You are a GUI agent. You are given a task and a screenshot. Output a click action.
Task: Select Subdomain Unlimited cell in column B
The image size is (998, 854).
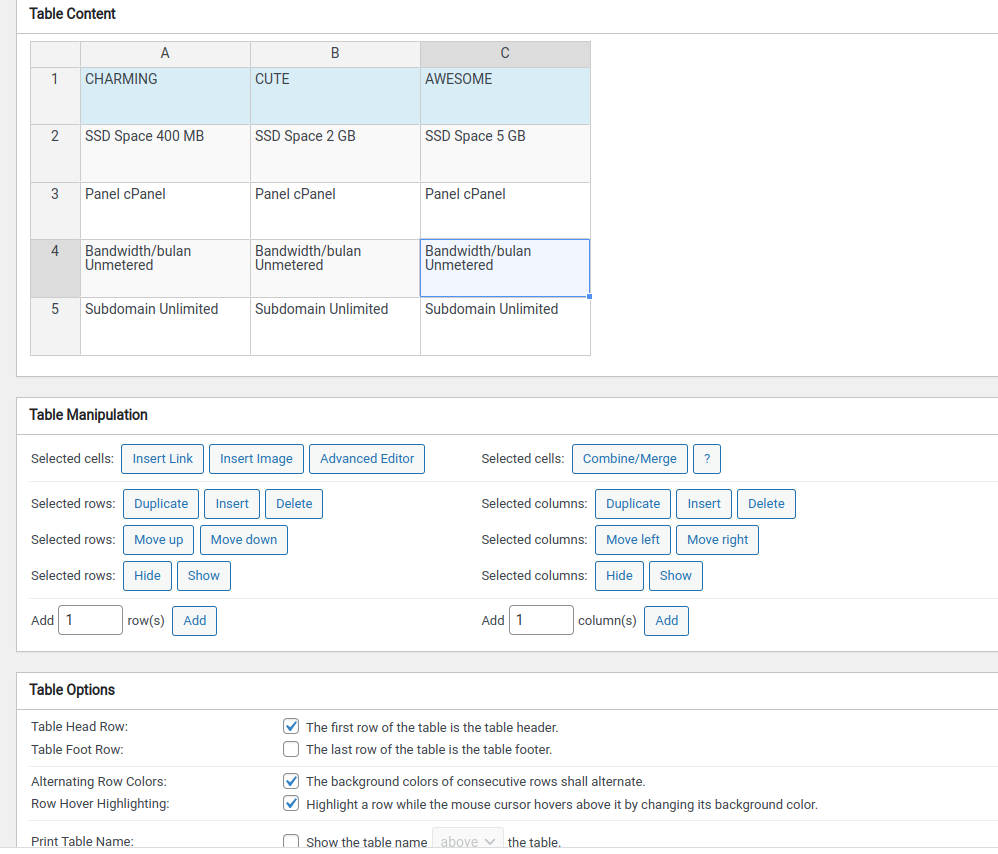point(335,326)
